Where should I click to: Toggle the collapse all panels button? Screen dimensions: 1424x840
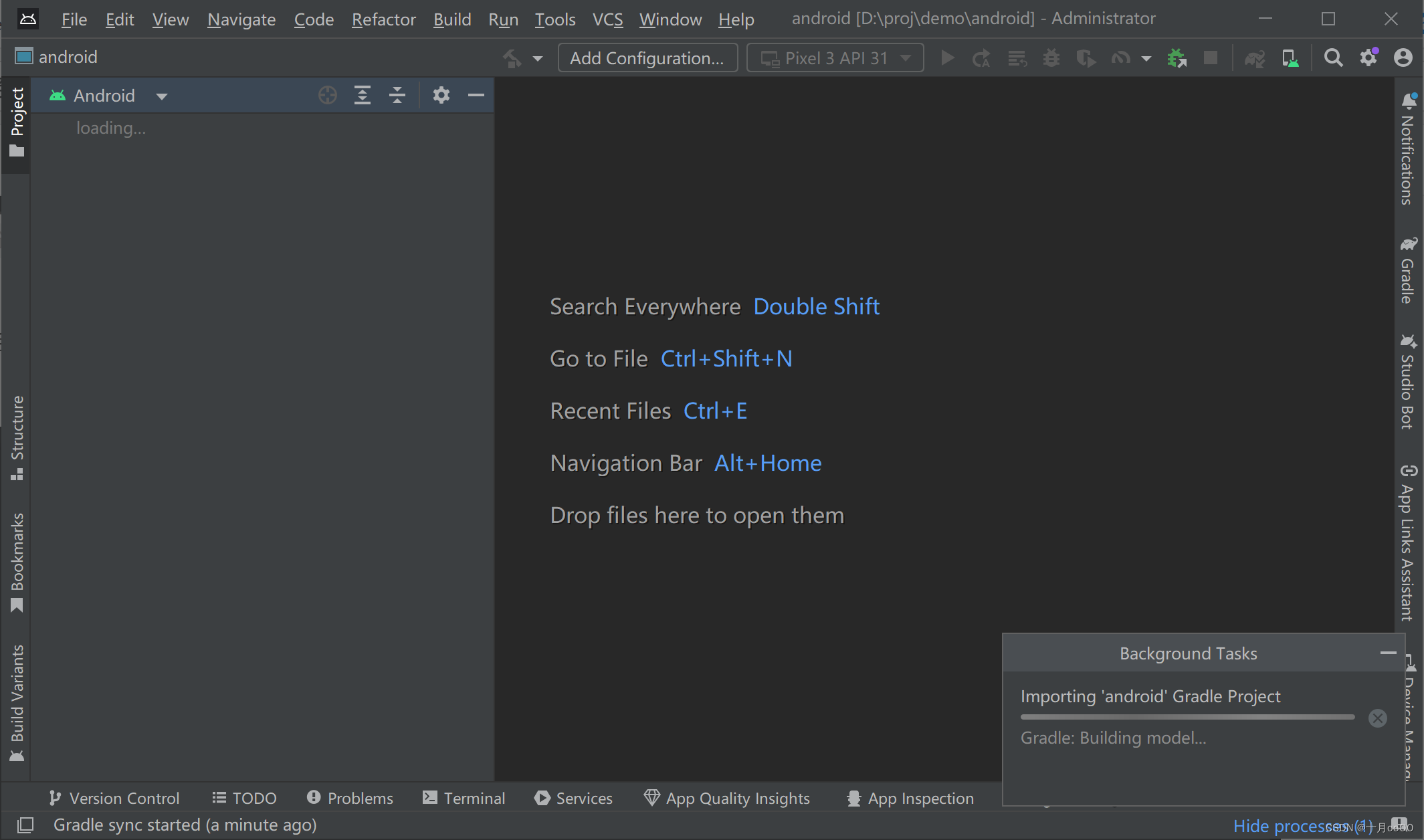click(x=397, y=96)
